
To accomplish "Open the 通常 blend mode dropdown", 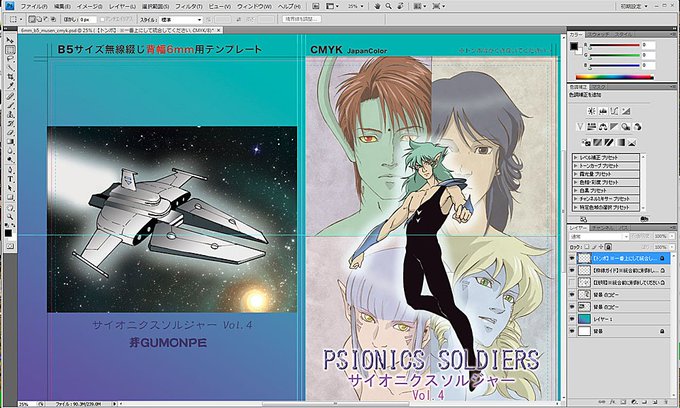I will (x=598, y=236).
